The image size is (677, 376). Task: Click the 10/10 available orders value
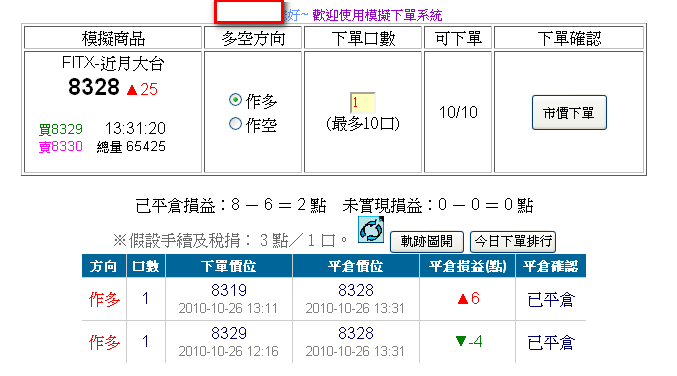(458, 112)
